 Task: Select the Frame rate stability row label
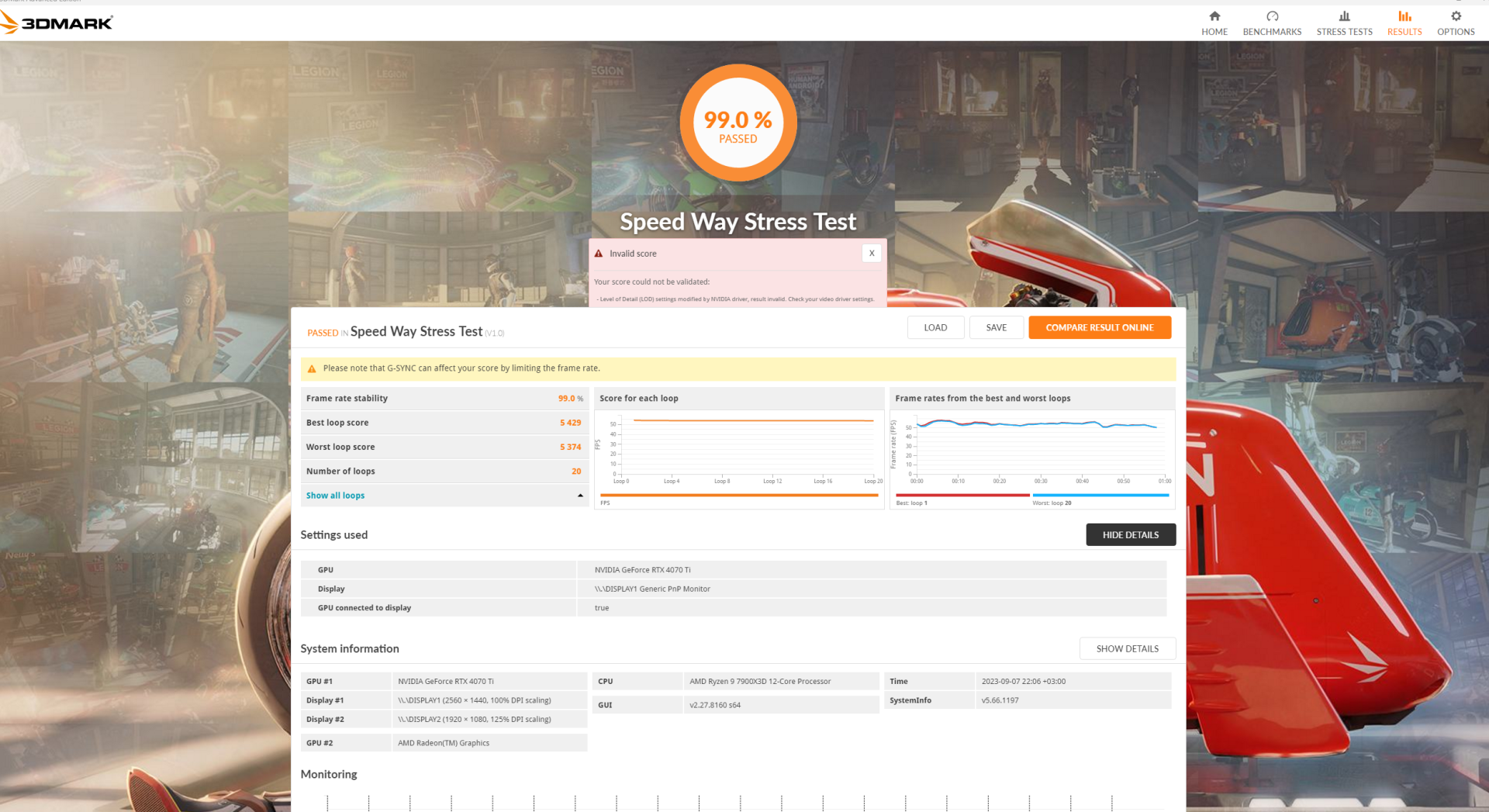(347, 399)
